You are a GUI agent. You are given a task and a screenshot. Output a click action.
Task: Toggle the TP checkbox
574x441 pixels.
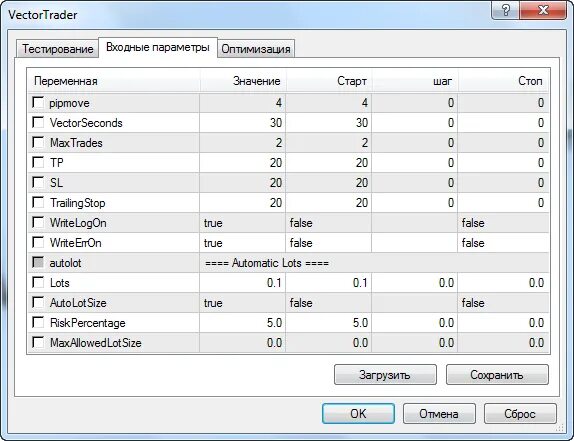[38, 162]
